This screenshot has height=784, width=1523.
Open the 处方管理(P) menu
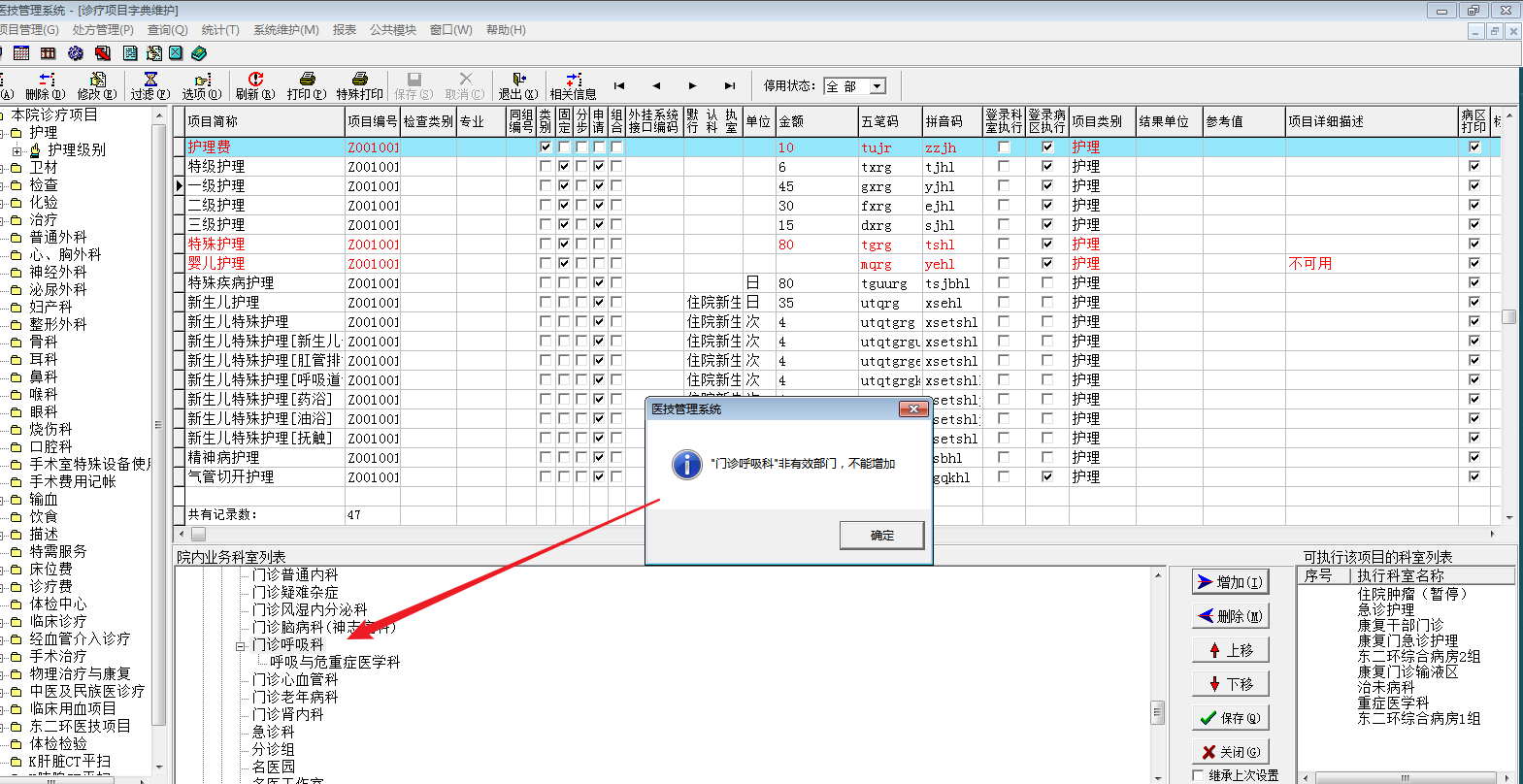[103, 30]
